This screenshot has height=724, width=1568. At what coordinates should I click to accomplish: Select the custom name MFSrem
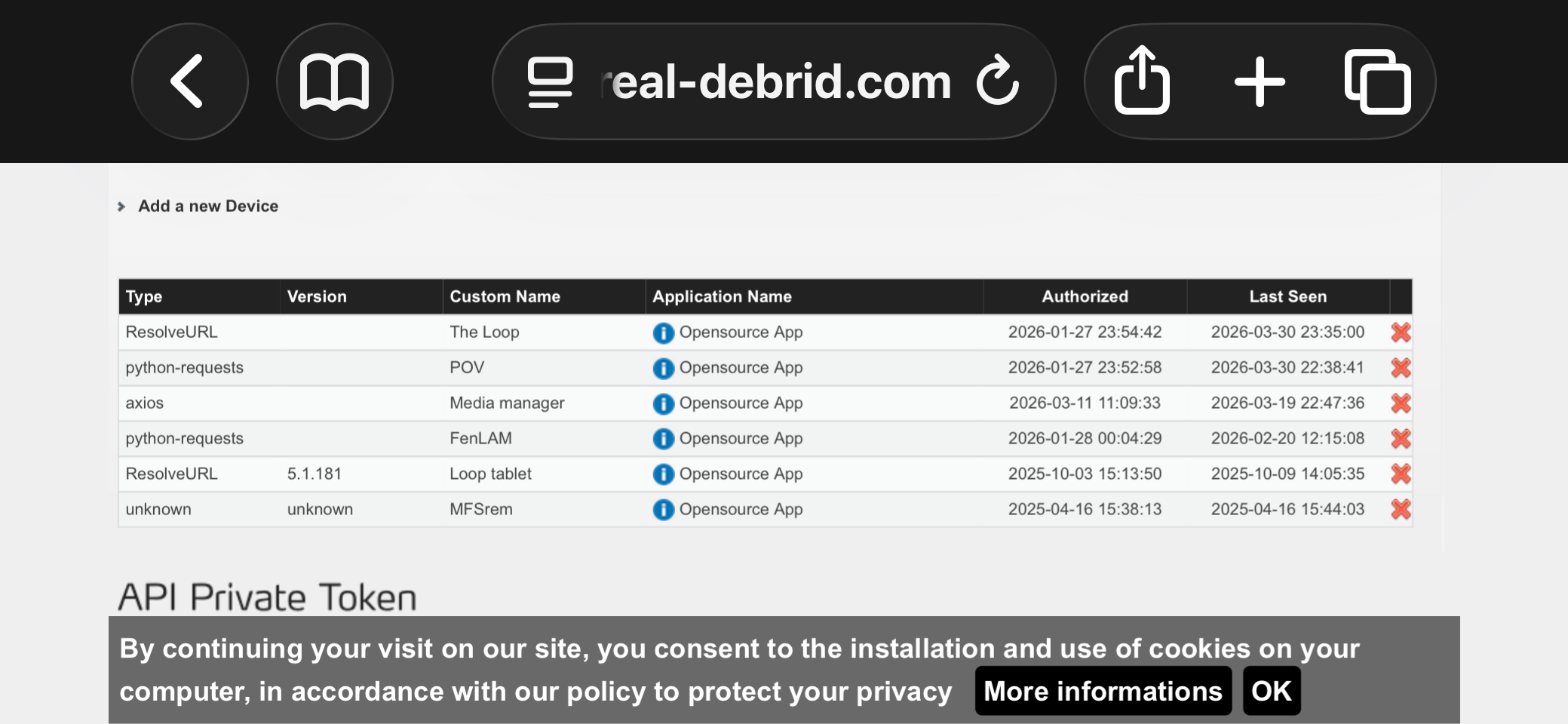click(x=481, y=509)
